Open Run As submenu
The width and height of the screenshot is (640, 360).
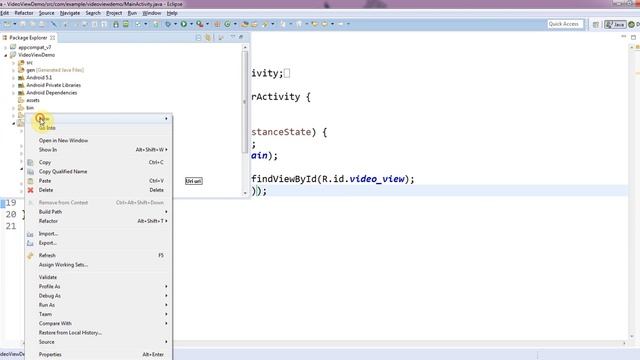pos(98,305)
